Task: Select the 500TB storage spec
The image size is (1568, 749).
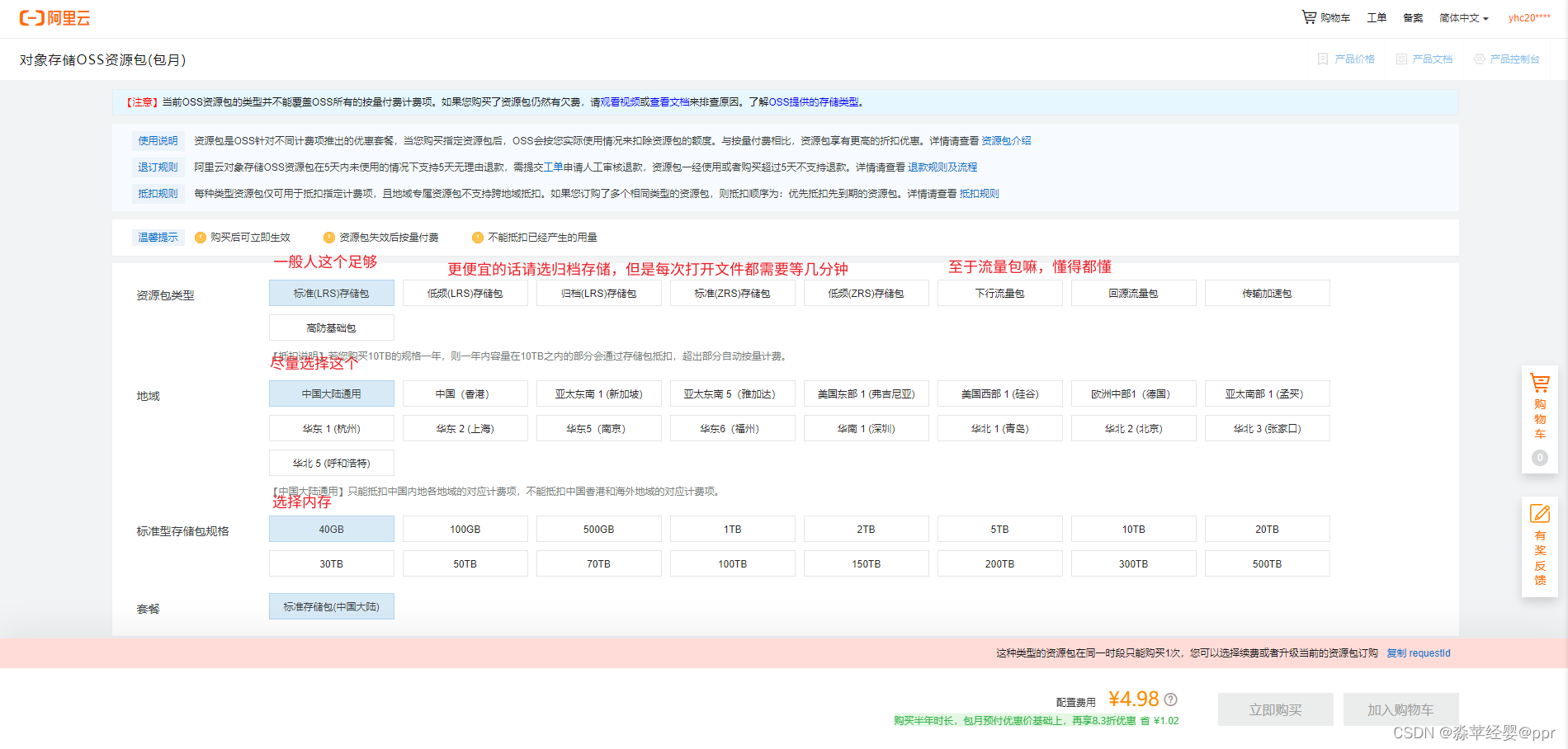Action: pyautogui.click(x=1268, y=563)
